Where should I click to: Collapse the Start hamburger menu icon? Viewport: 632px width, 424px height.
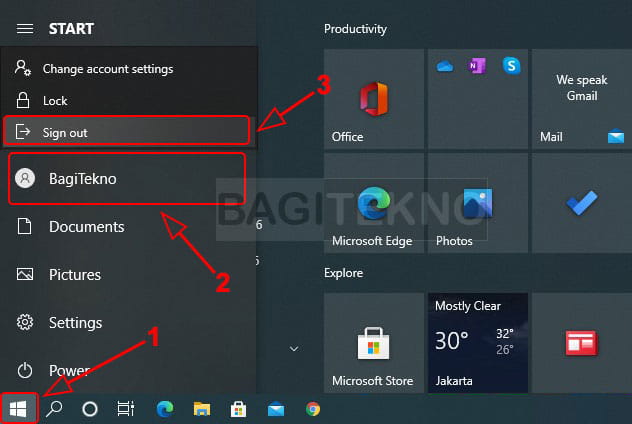point(25,29)
